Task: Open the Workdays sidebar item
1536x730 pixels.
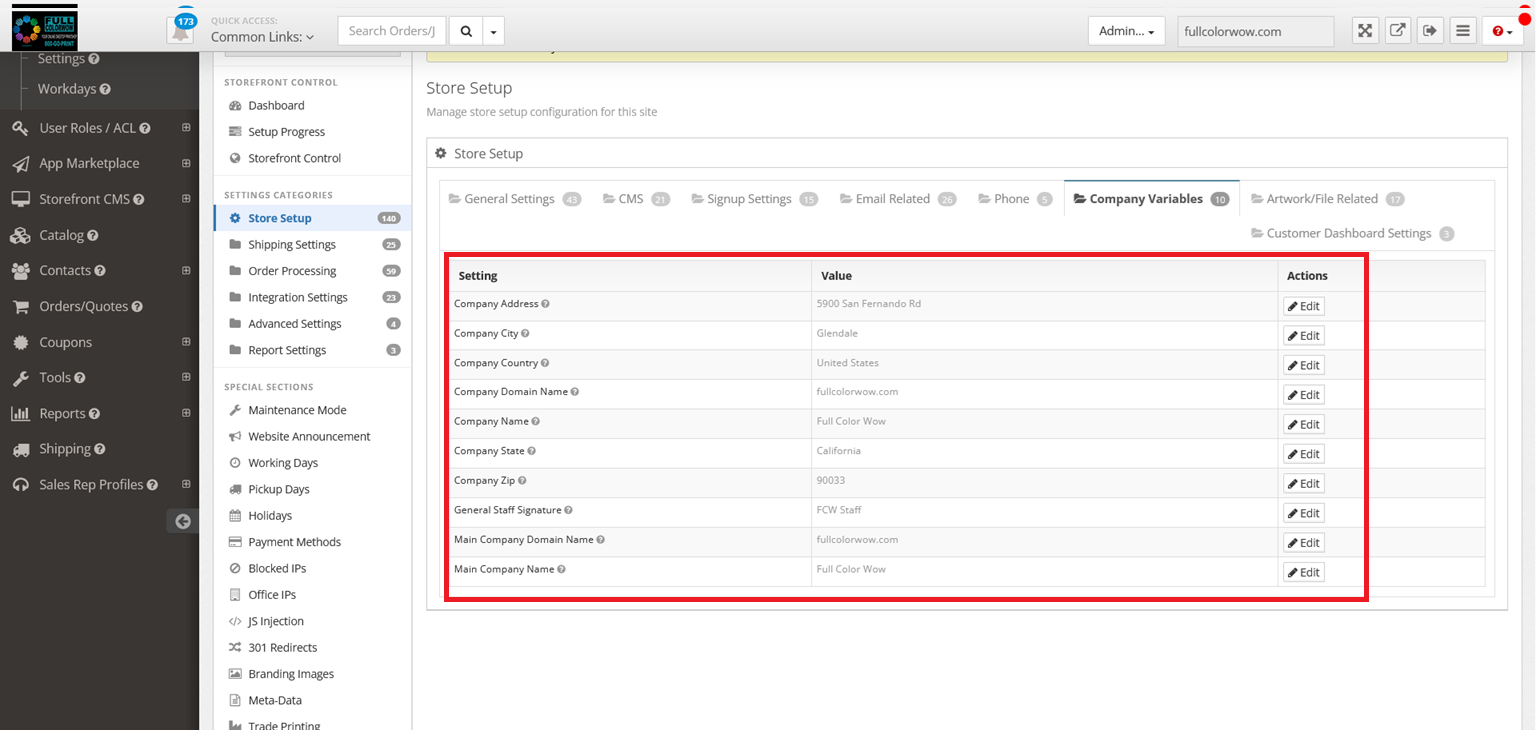Action: coord(66,89)
